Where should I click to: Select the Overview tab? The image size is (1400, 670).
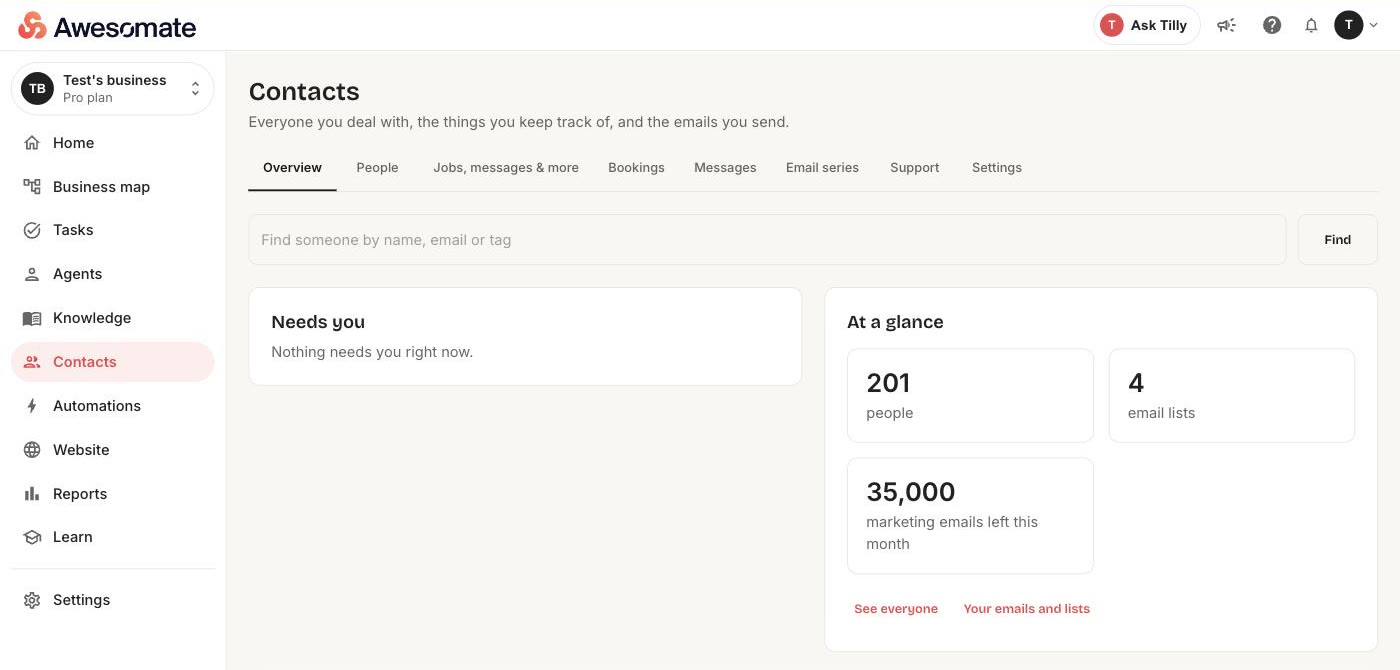(292, 168)
